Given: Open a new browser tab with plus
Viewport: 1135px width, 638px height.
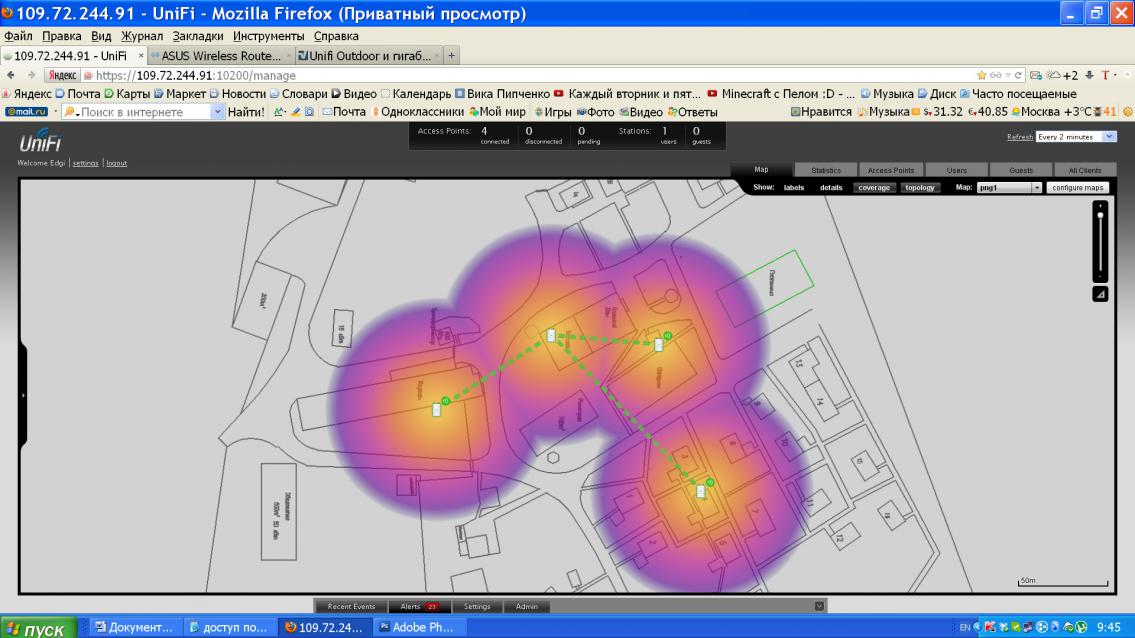Looking at the screenshot, I should [x=452, y=56].
